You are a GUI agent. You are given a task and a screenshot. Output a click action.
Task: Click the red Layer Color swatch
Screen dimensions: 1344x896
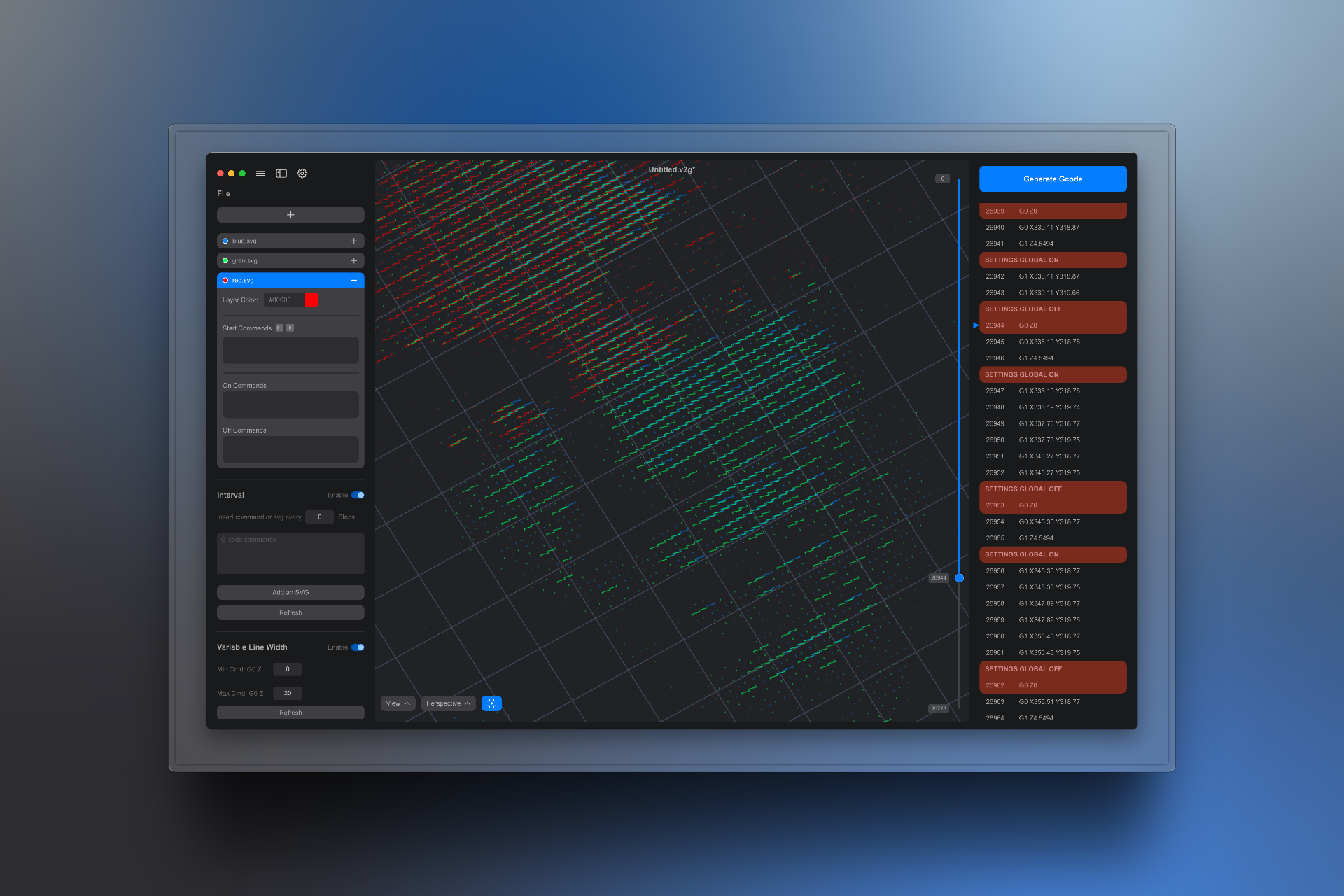coord(312,300)
